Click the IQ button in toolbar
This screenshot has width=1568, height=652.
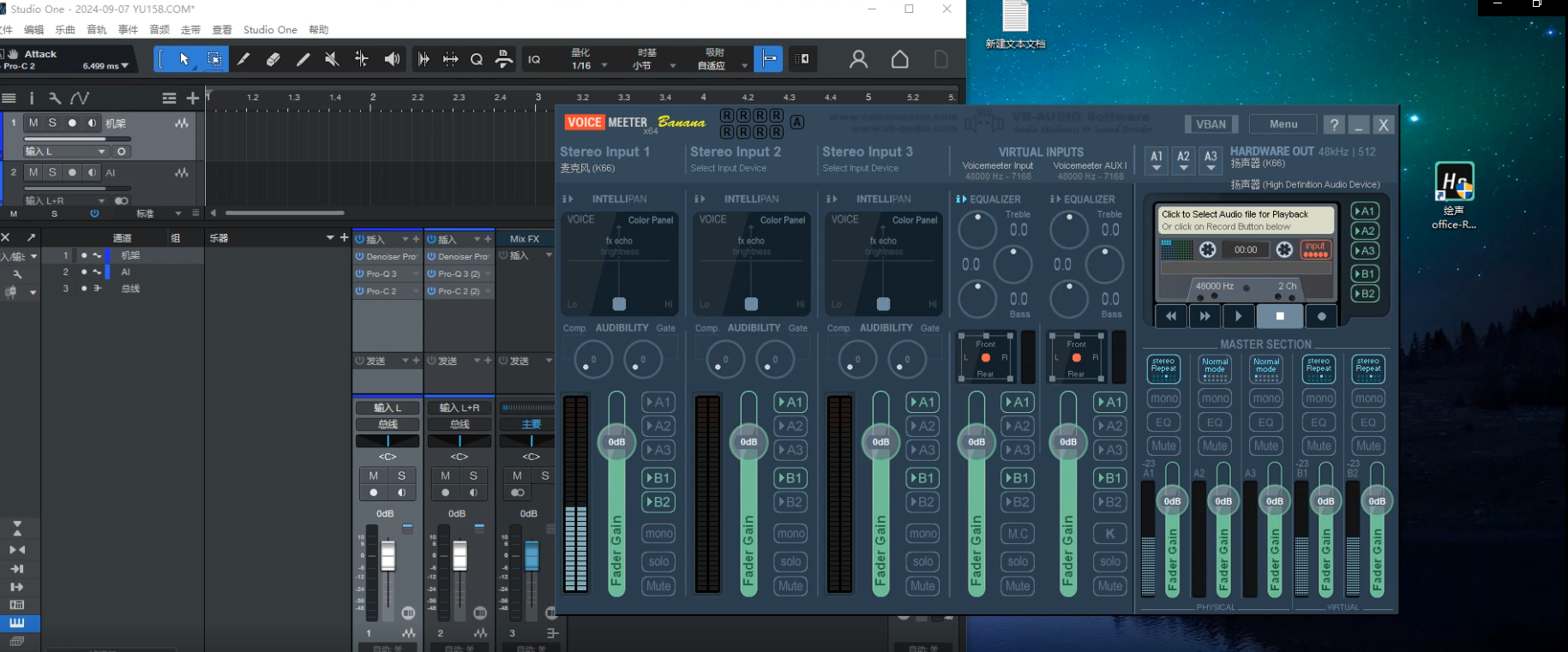tap(534, 59)
